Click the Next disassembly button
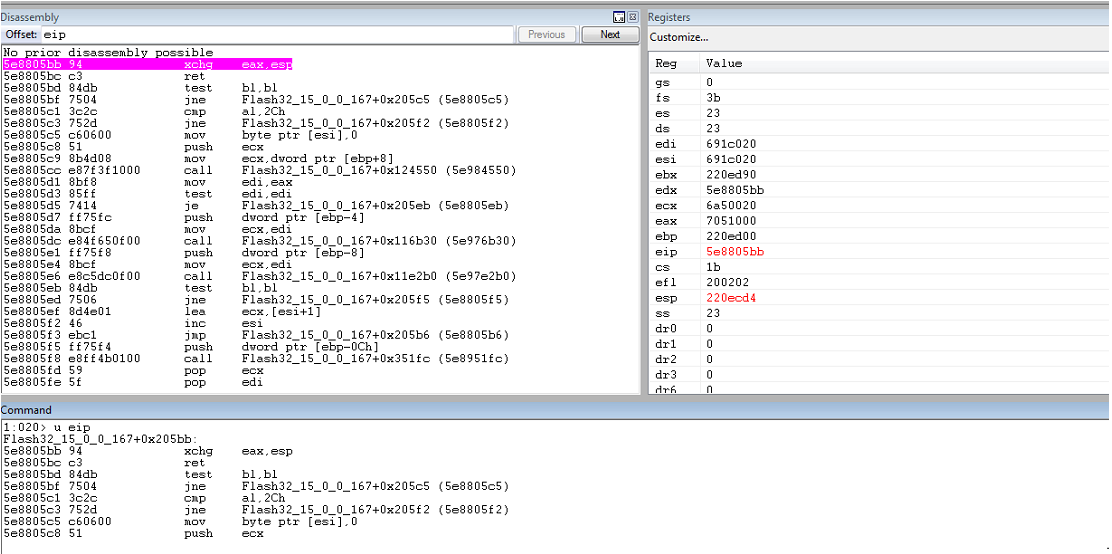 [610, 34]
